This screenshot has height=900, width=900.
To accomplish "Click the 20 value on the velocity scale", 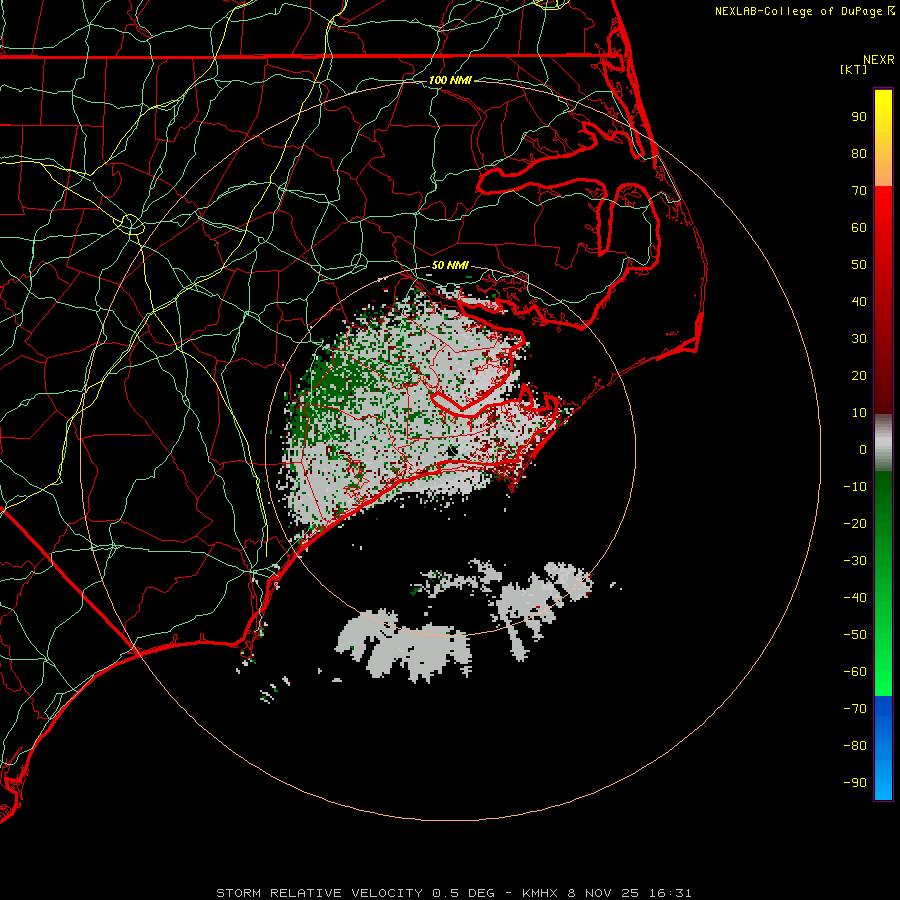I will click(x=859, y=375).
